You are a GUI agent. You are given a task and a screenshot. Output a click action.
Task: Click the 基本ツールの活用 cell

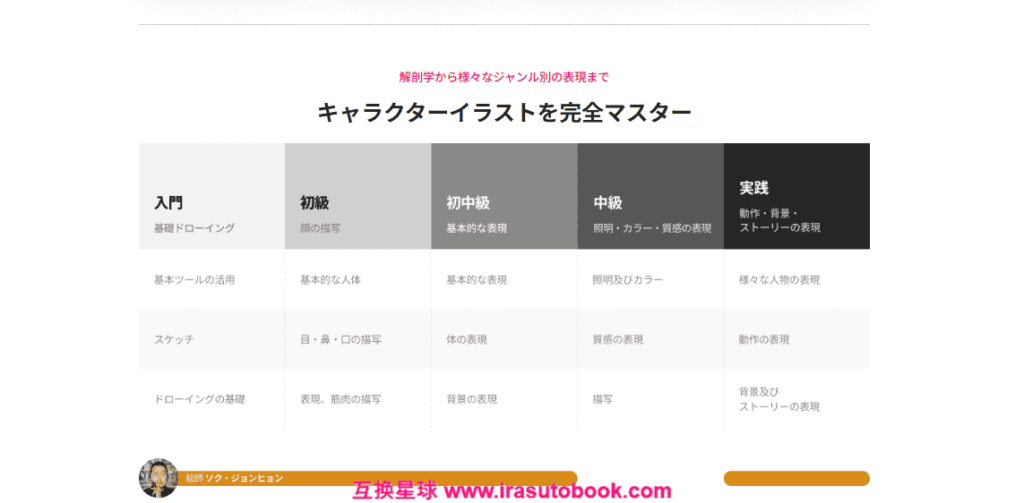194,280
